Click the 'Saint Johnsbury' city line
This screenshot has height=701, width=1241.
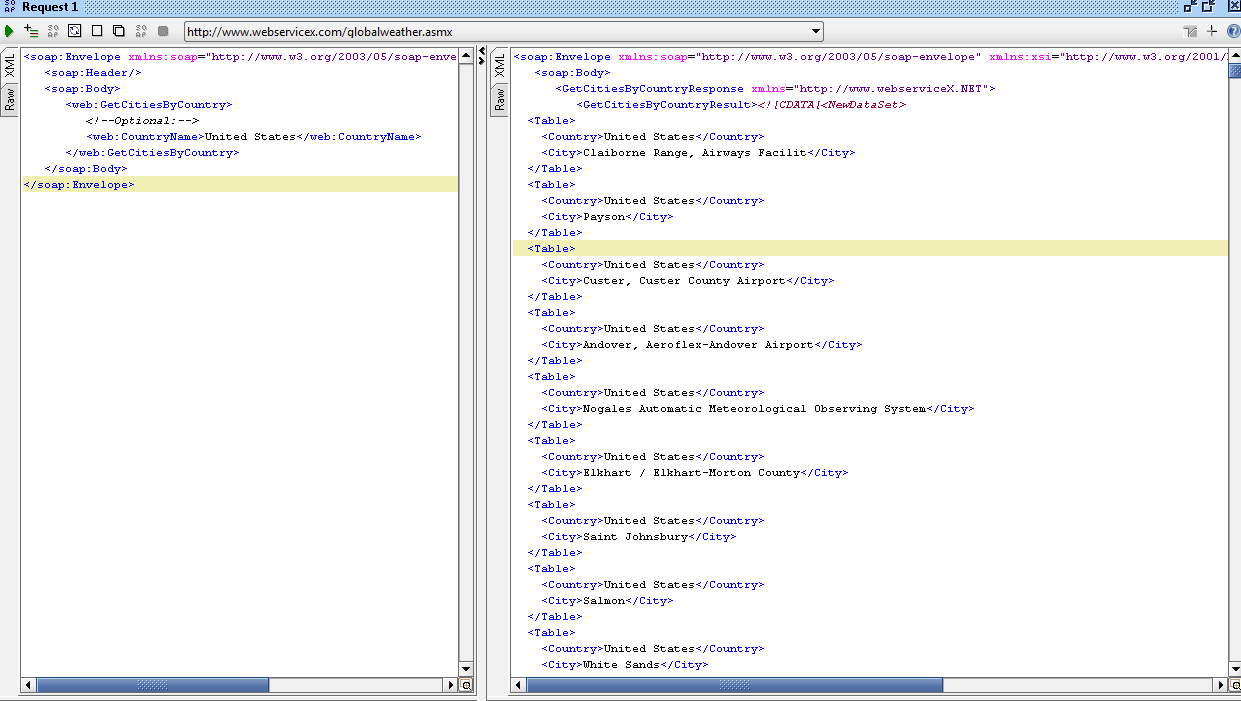pos(639,537)
